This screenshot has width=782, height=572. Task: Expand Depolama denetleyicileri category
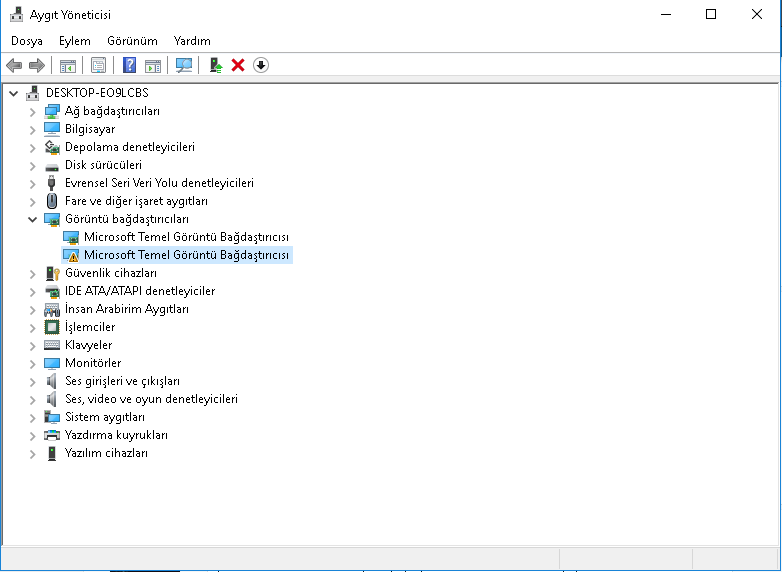[x=32, y=148]
